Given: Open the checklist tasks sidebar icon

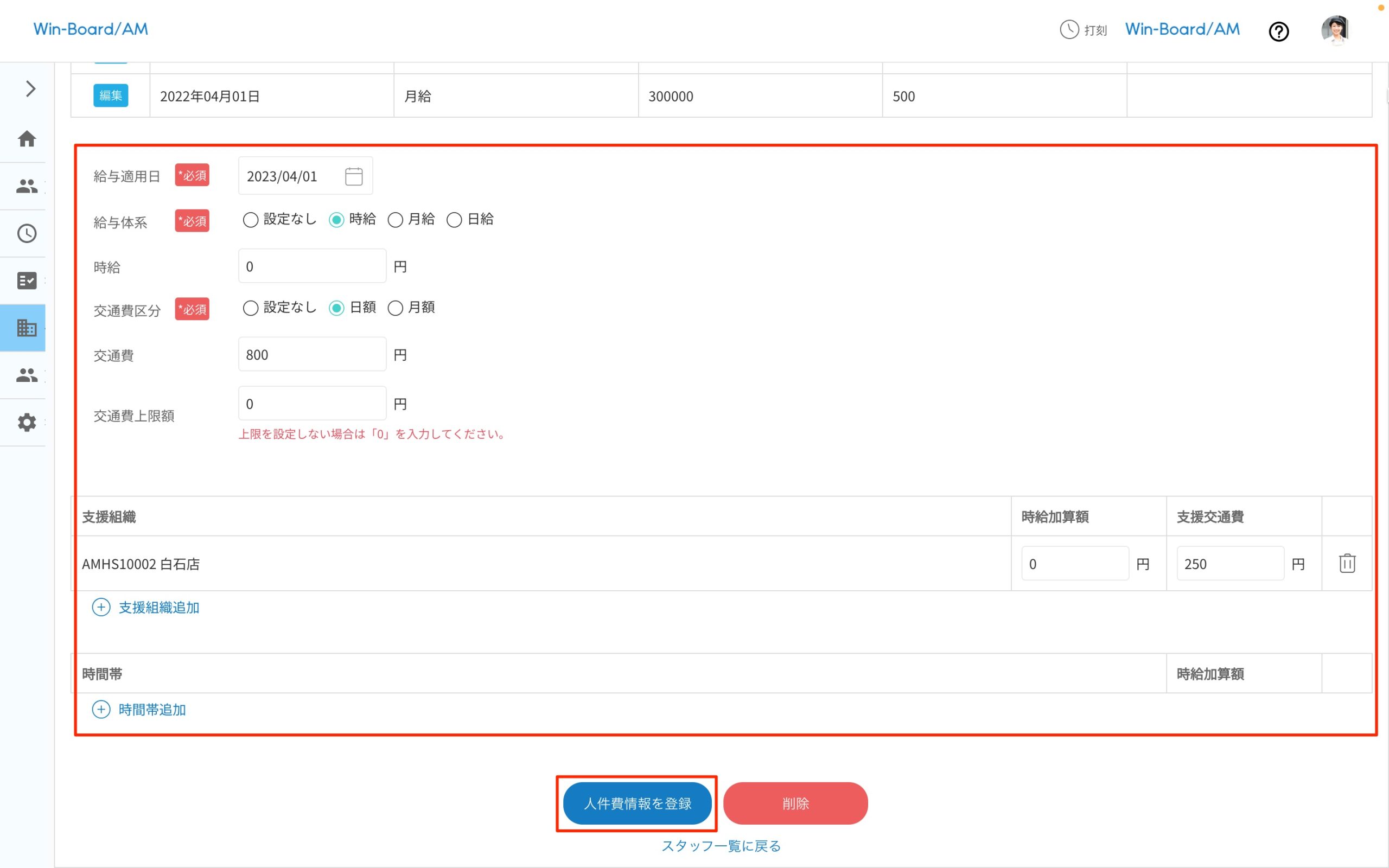Looking at the screenshot, I should tap(27, 280).
